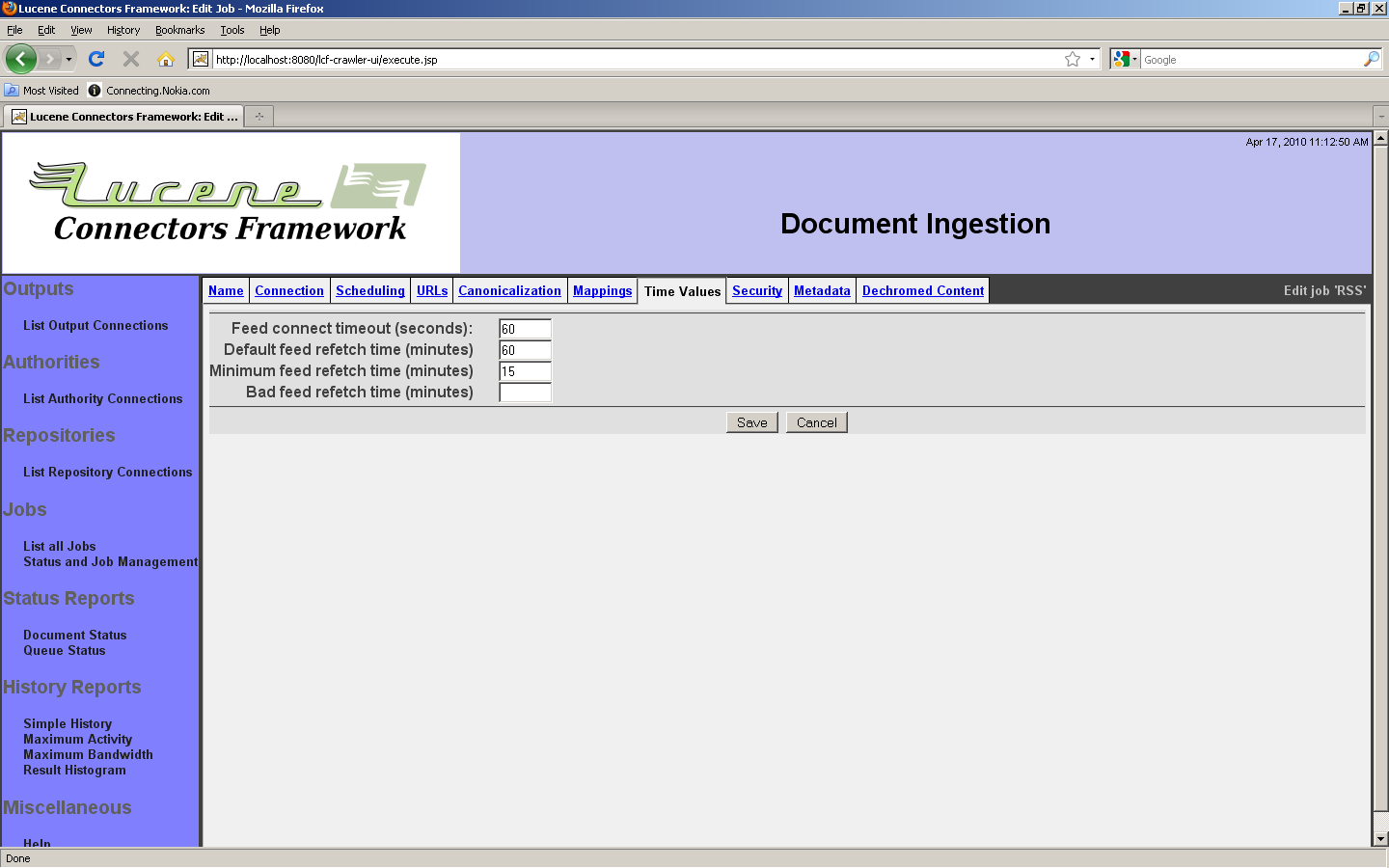1389x868 pixels.
Task: Go to the Home page icon
Action: (166, 59)
